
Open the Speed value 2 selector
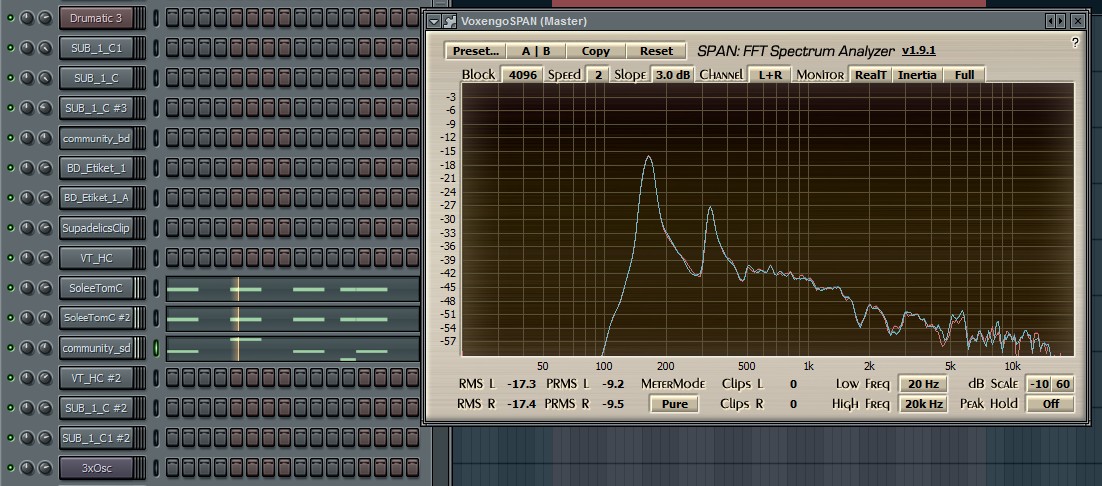coord(597,74)
